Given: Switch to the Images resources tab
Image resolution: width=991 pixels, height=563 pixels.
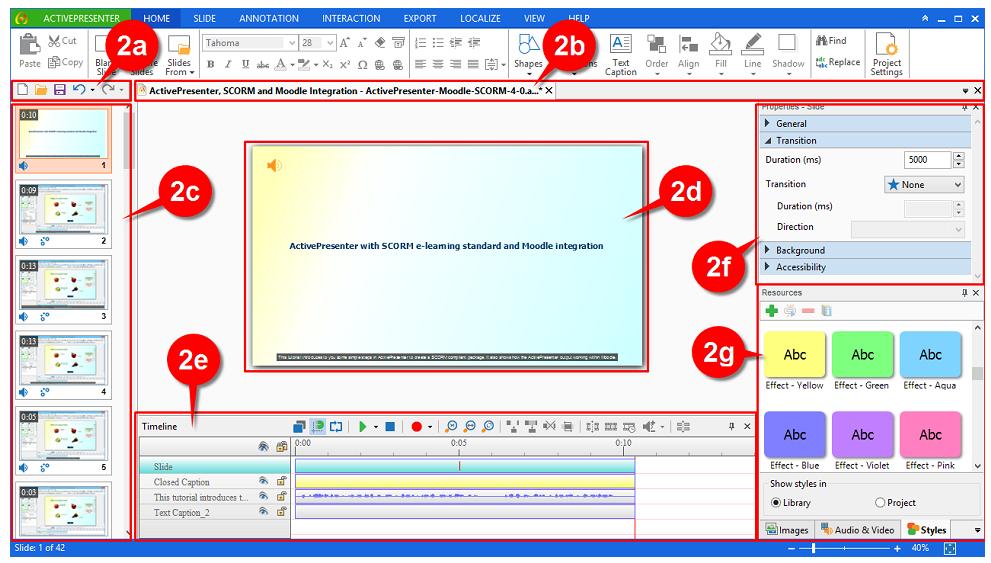Looking at the screenshot, I should point(787,530).
